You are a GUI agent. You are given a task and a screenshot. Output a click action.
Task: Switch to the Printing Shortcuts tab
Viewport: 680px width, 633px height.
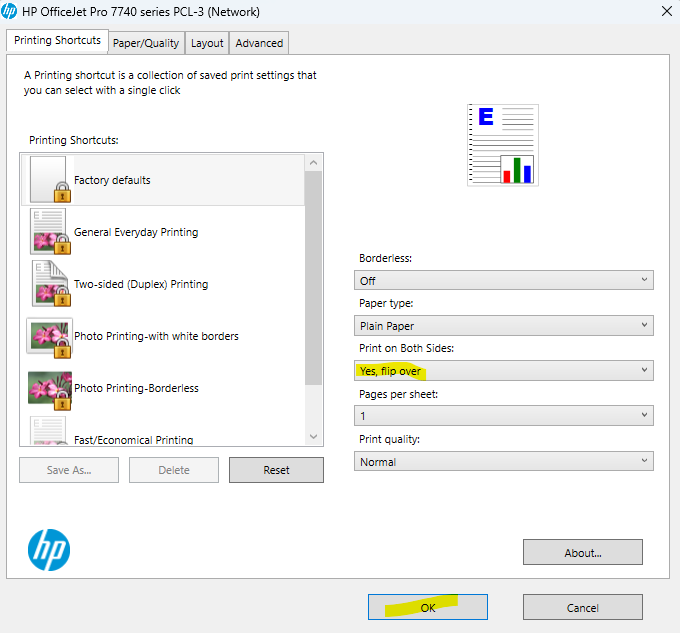[x=57, y=40]
